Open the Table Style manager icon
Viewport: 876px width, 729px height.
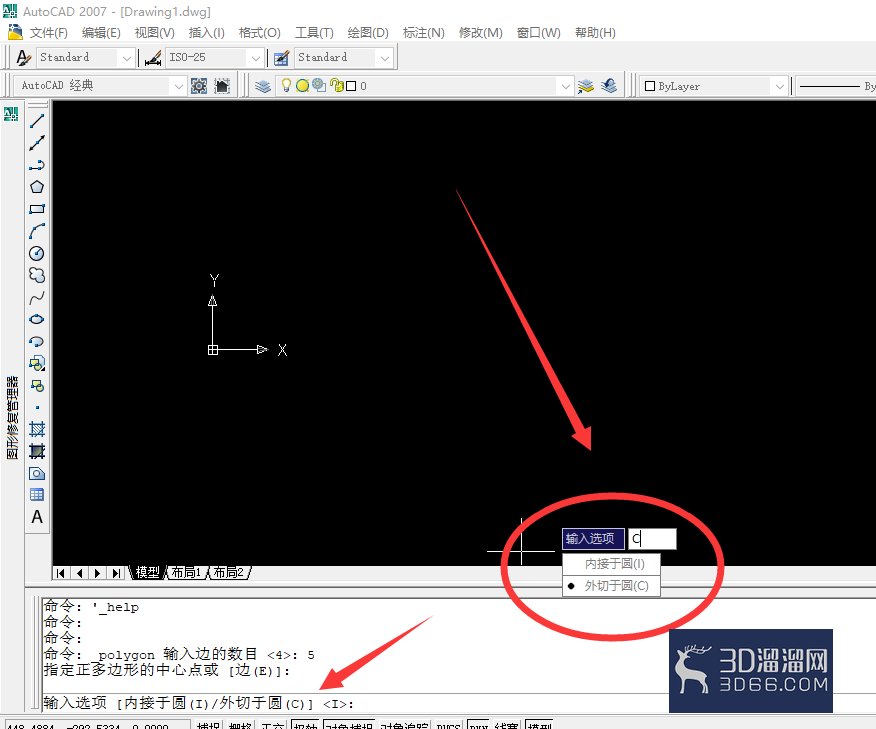coord(282,58)
